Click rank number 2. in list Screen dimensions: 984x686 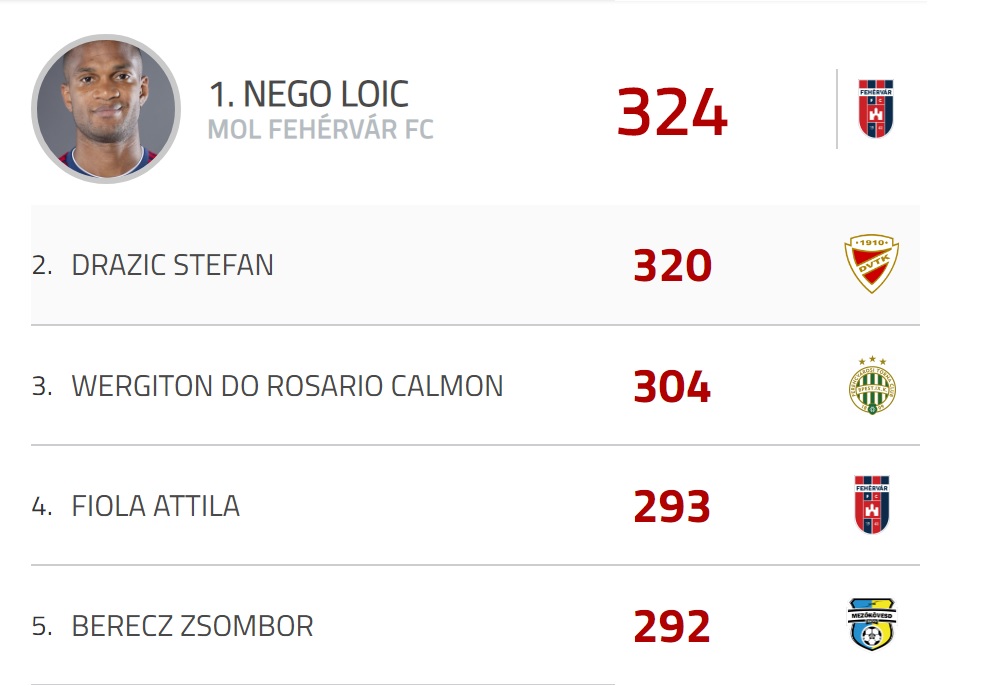42,265
